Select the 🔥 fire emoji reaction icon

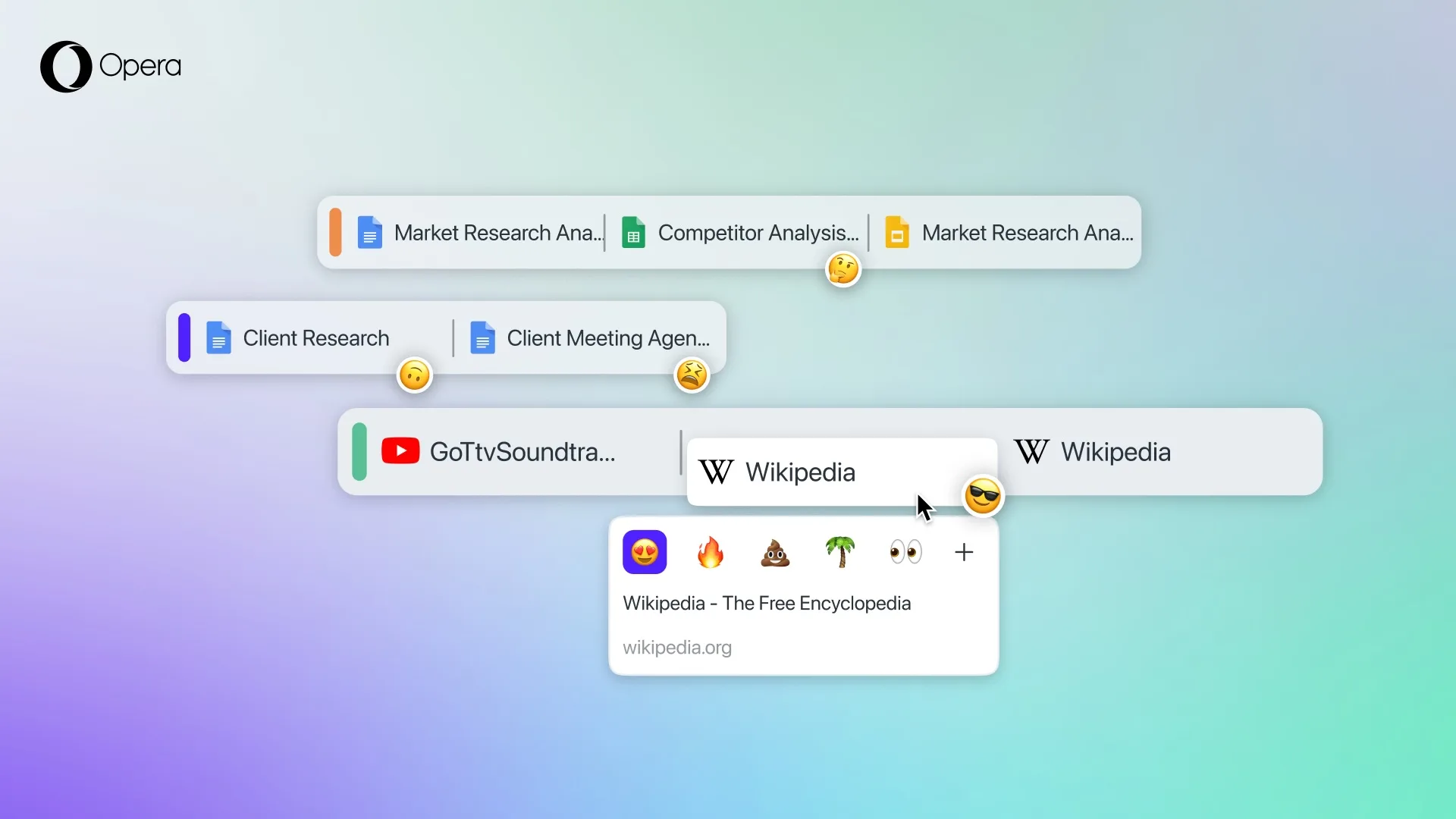click(x=710, y=552)
